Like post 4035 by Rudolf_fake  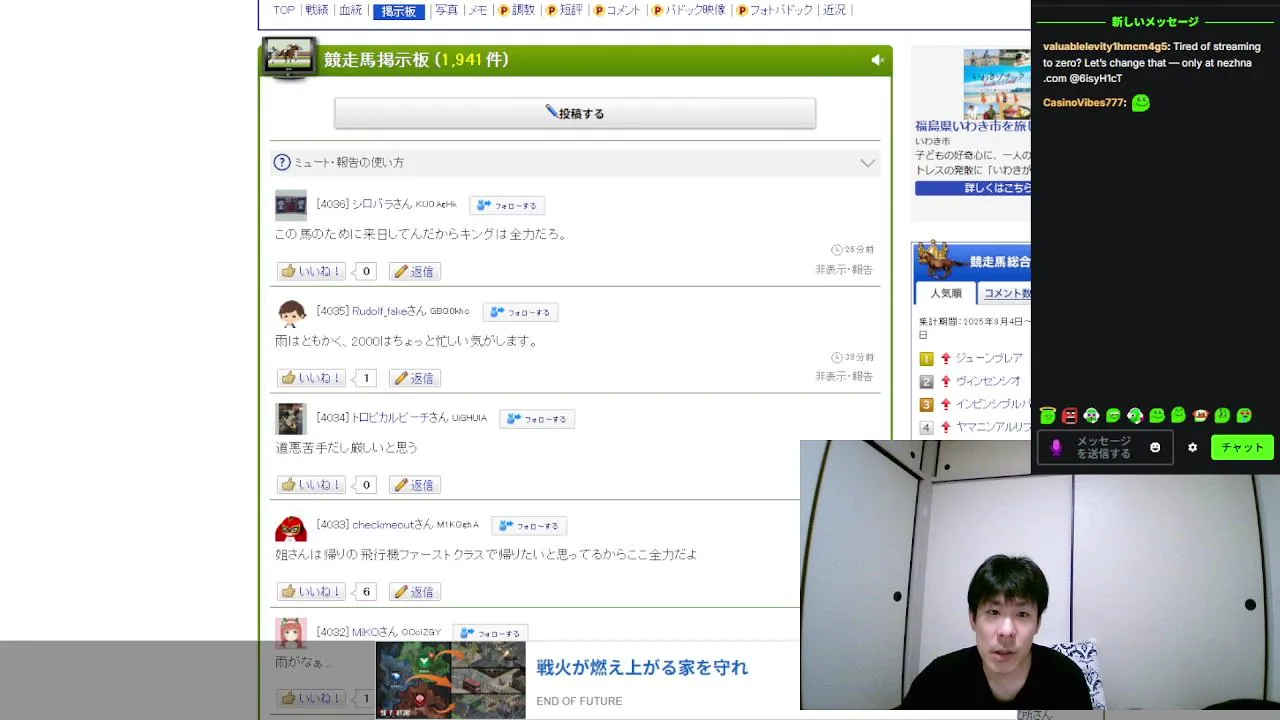tap(311, 378)
